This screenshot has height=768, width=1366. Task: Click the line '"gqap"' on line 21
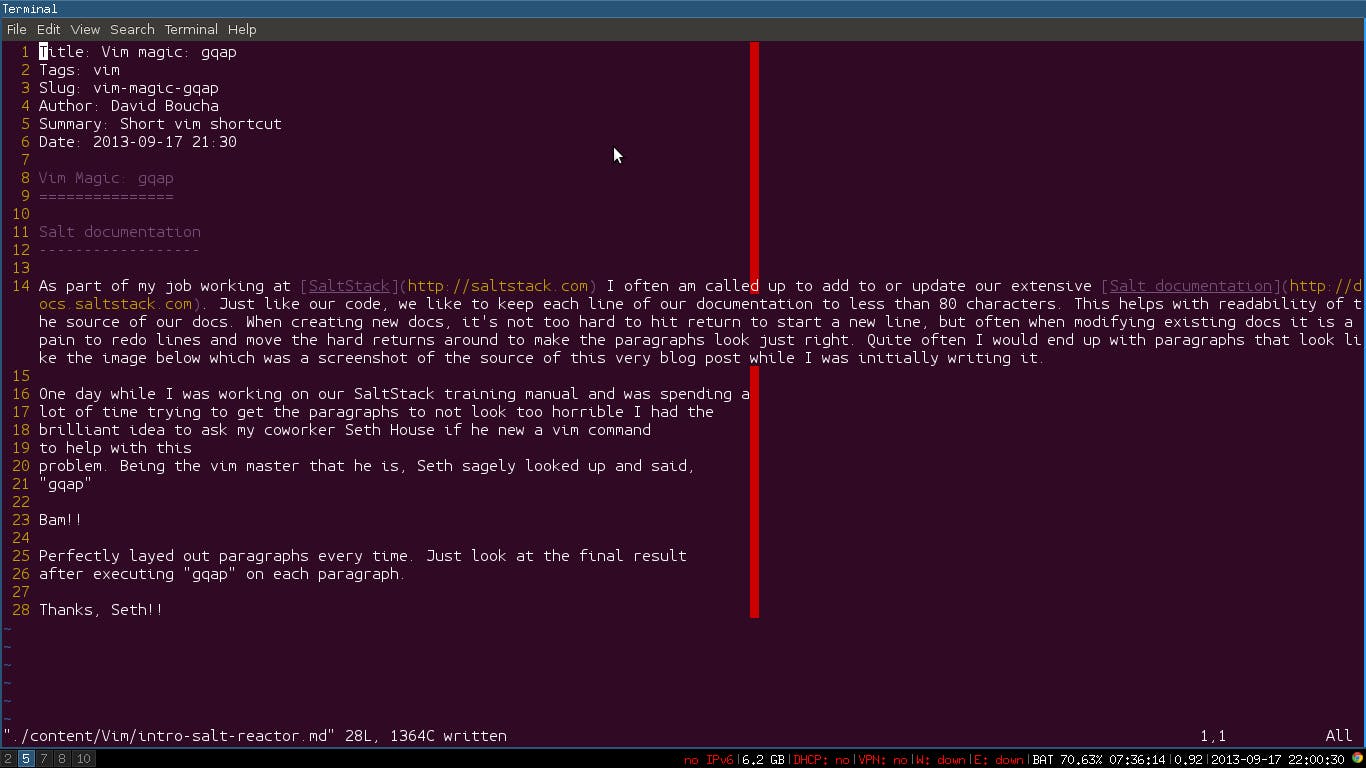[x=66, y=484]
